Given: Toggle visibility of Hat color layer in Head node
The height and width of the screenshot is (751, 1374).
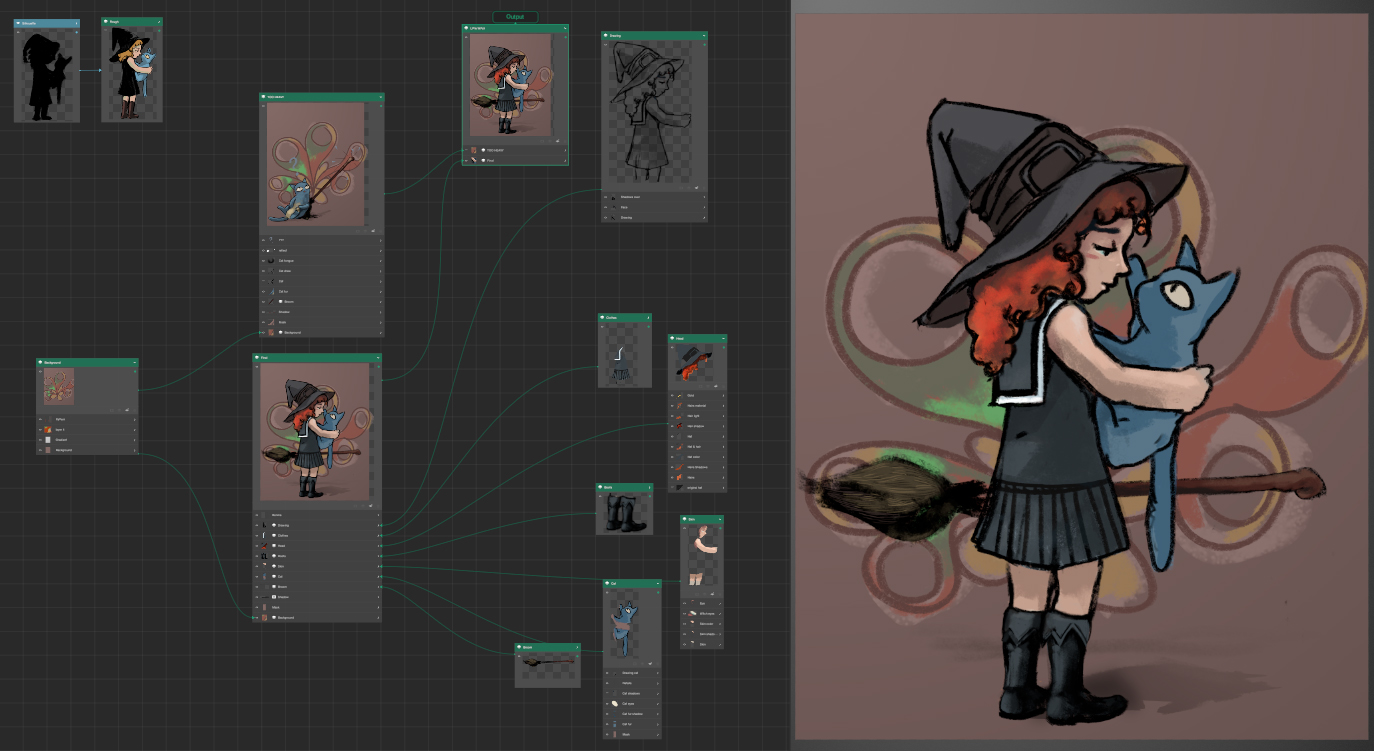Looking at the screenshot, I should (672, 457).
